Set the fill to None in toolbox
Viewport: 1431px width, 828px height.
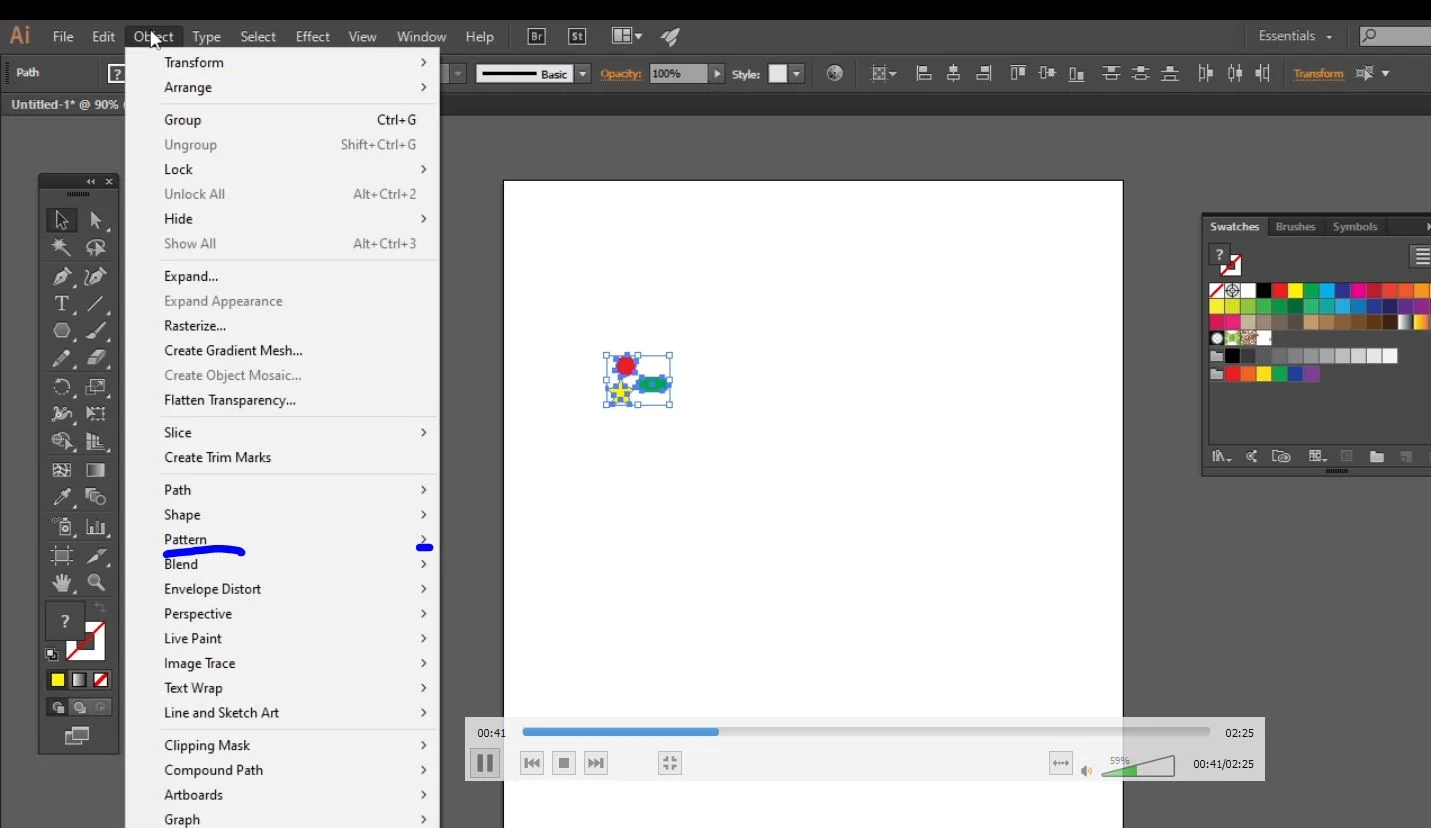101,680
